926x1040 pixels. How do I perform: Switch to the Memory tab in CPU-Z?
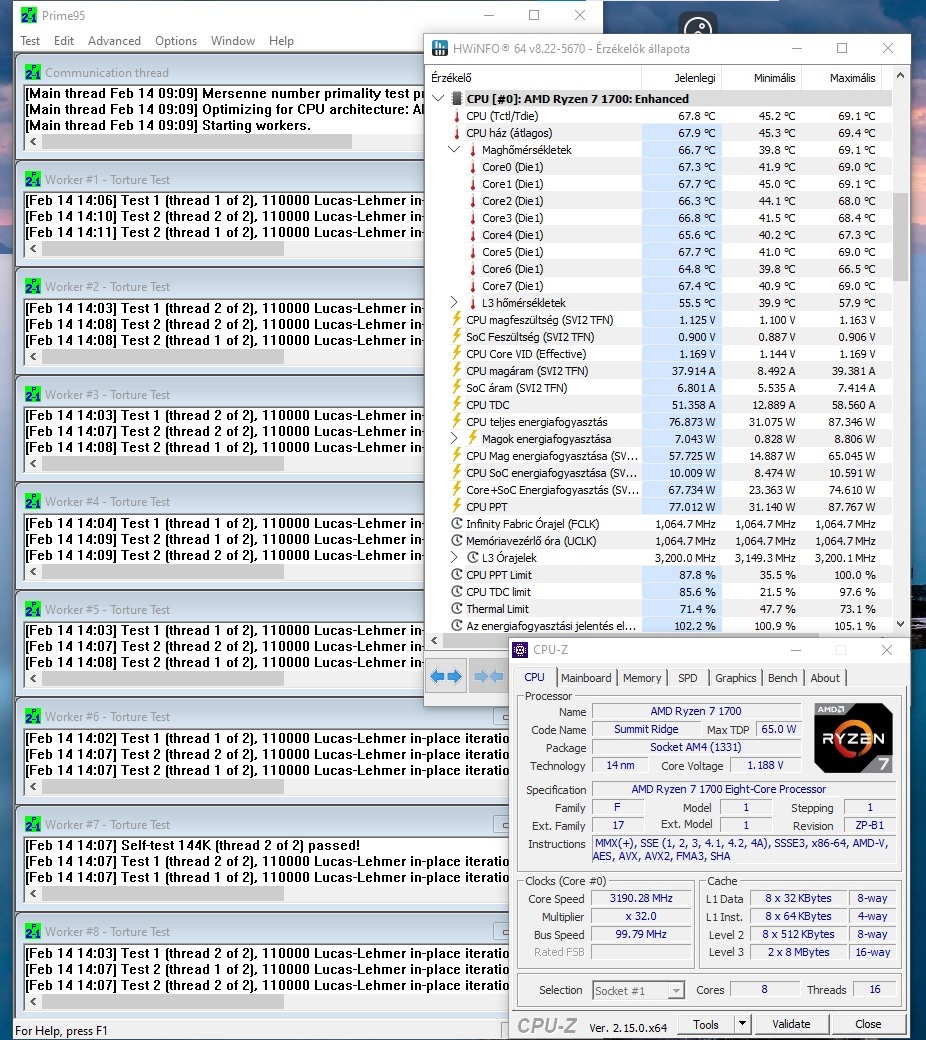[641, 678]
